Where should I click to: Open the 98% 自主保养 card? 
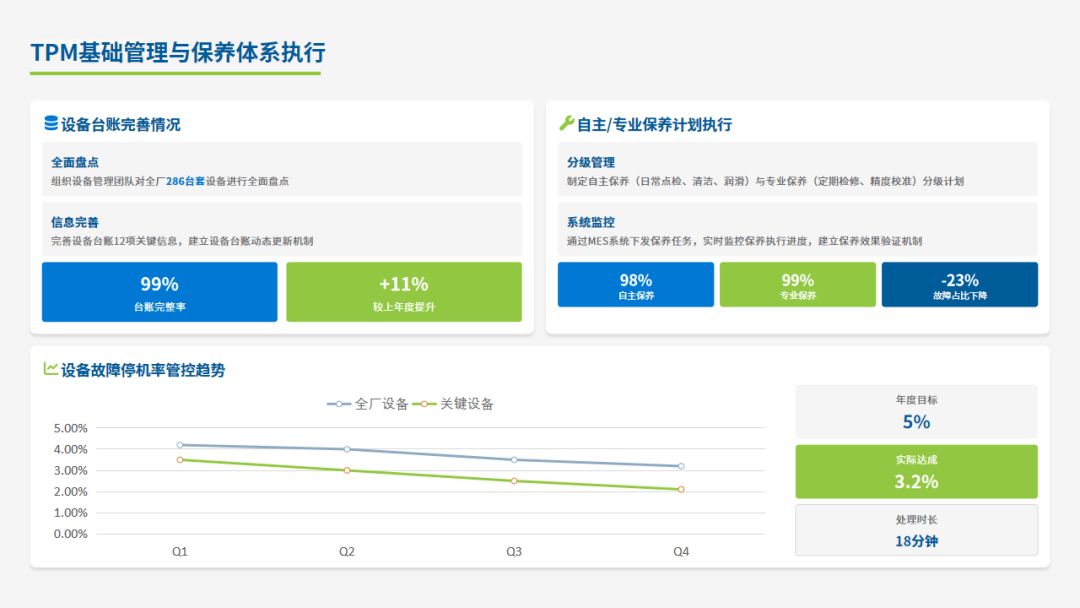[635, 285]
